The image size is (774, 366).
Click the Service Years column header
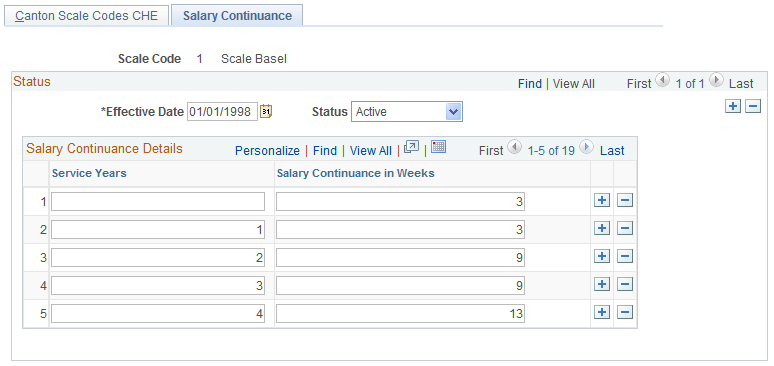click(89, 173)
